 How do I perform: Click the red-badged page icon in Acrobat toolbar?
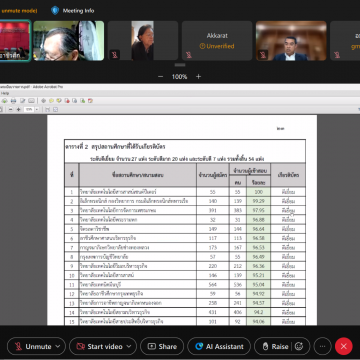coord(67,101)
